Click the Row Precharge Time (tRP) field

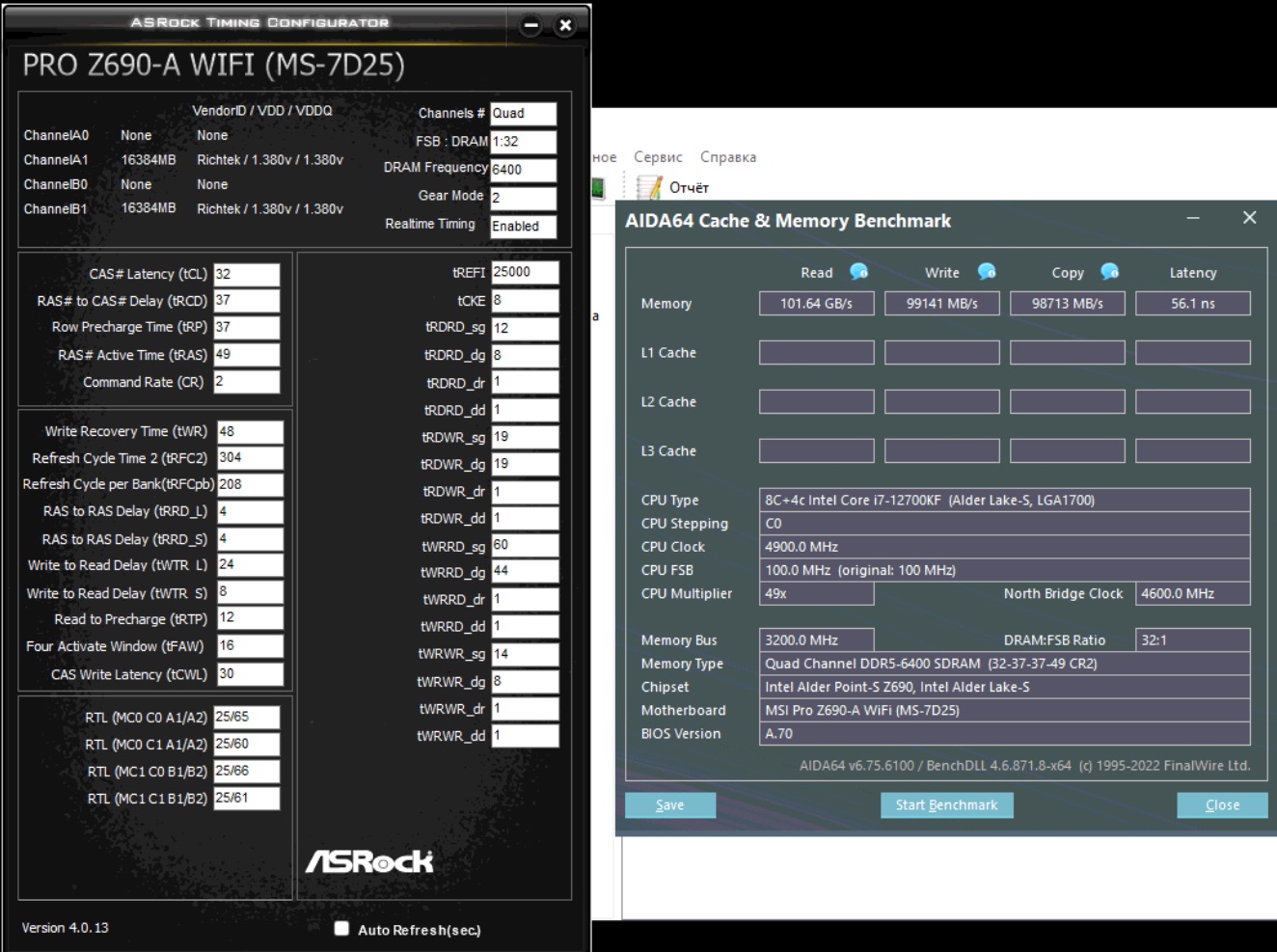[x=246, y=328]
